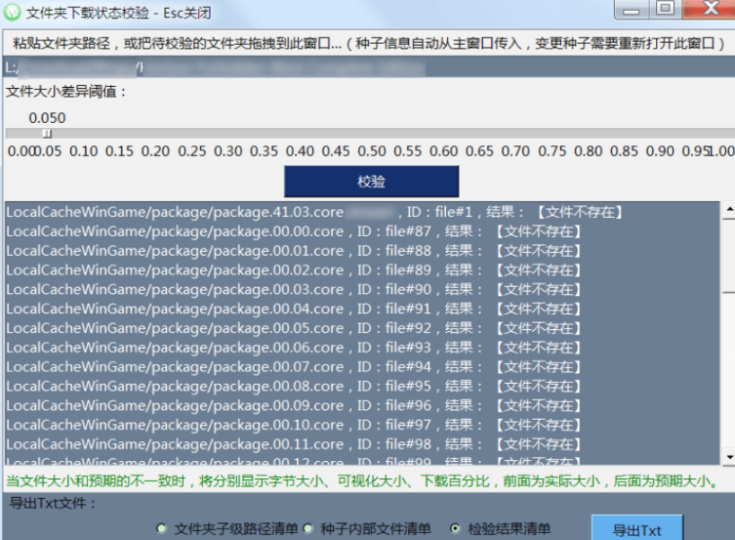735x540 pixels.
Task: Click slider track near 0.50 mark
Action: coord(371,133)
